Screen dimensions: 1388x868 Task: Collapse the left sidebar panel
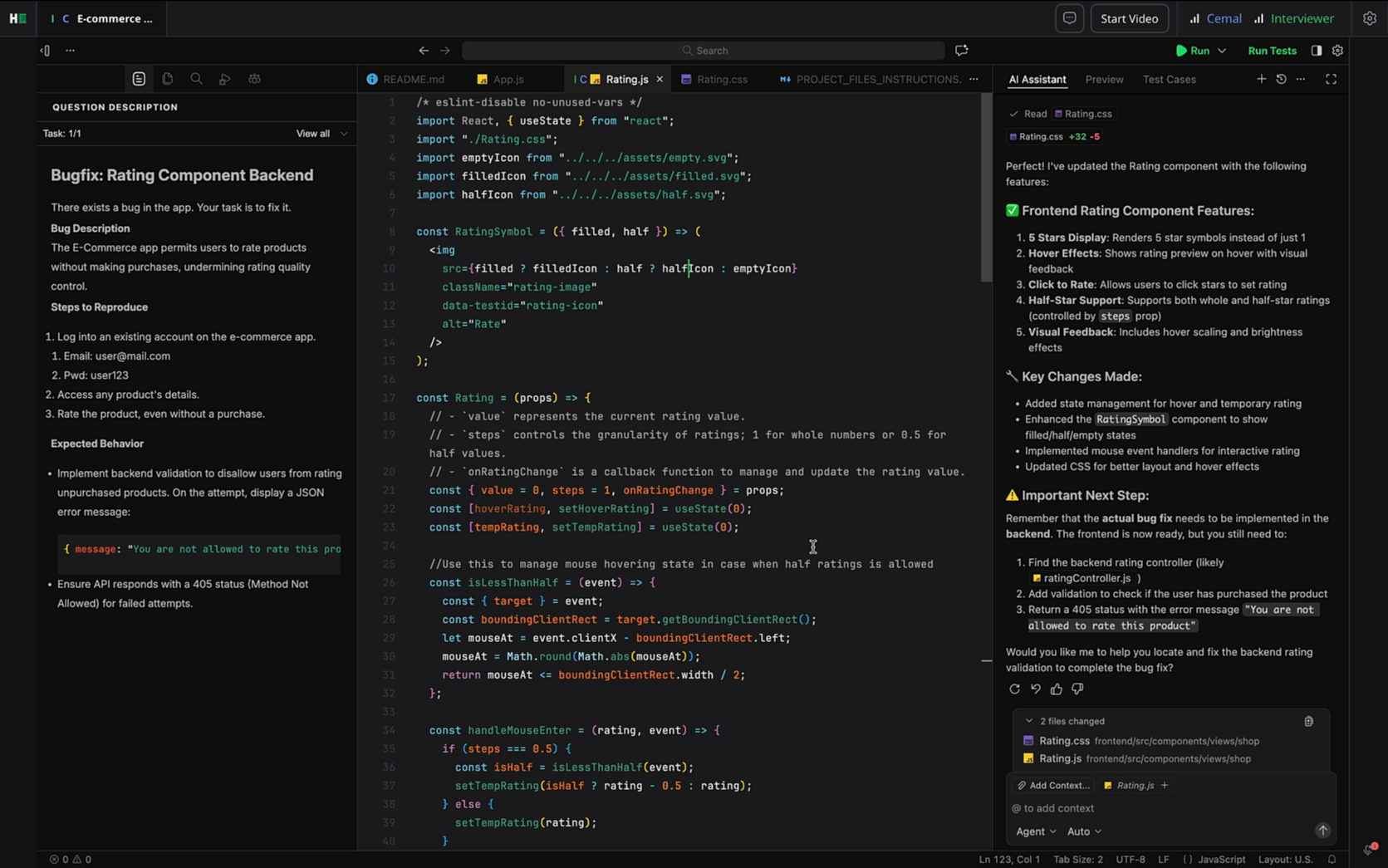click(x=45, y=50)
